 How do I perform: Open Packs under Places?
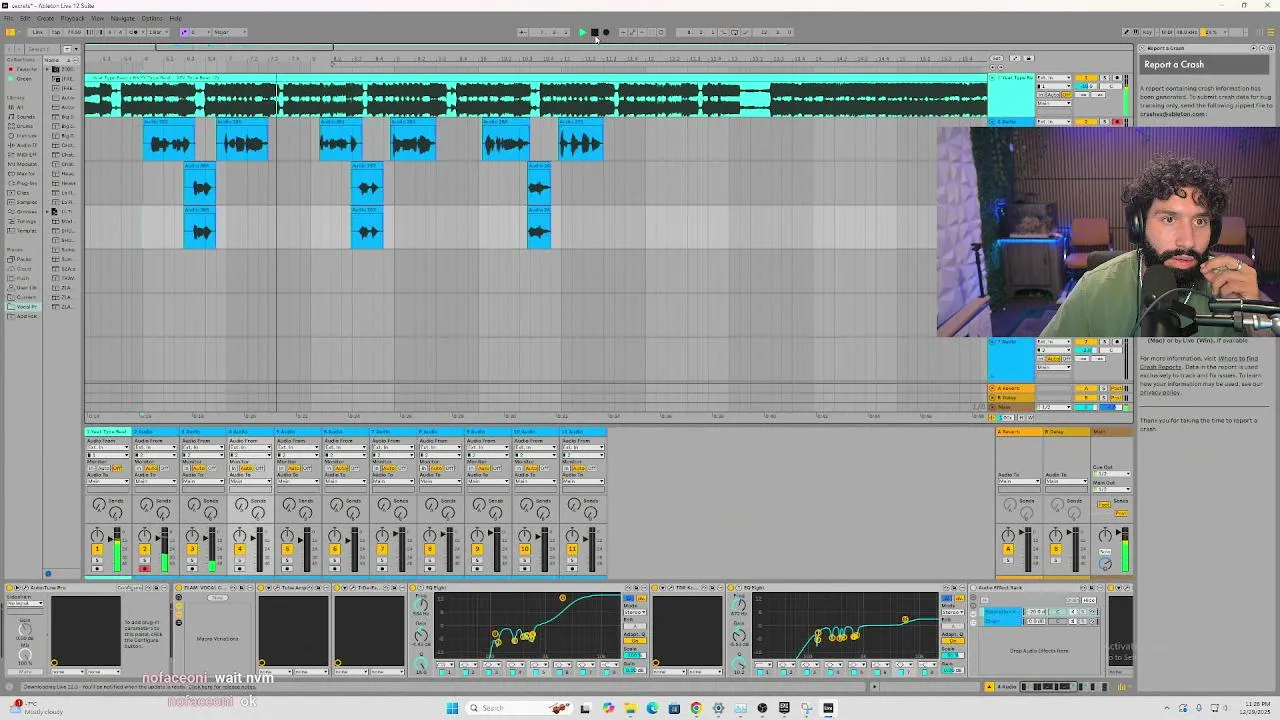tap(22, 259)
